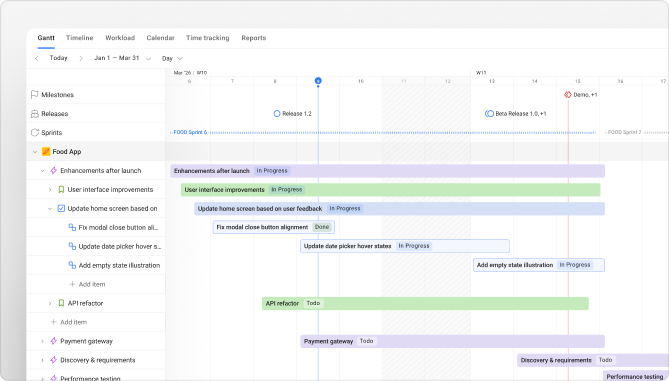Expand User interface improvements row
Viewport: 669px width, 381px height.
(50, 190)
